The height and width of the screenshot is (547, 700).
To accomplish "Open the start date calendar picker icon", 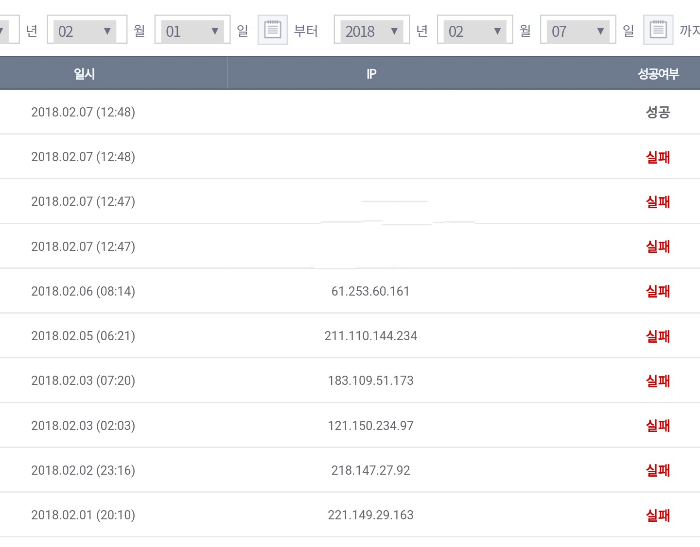I will (273, 30).
